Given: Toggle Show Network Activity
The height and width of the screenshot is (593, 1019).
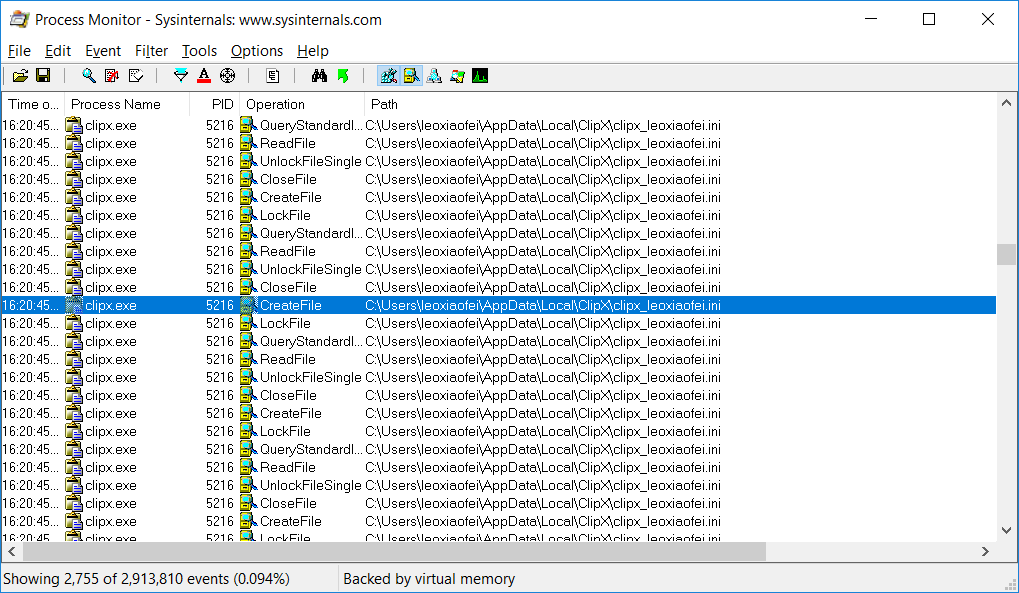Looking at the screenshot, I should click(x=434, y=76).
